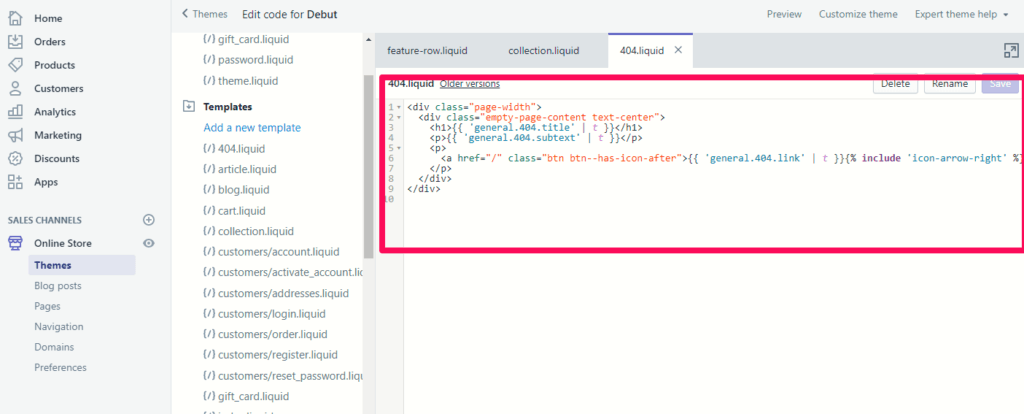
Task: Open 404.liquid in Templates list
Action: pos(241,149)
